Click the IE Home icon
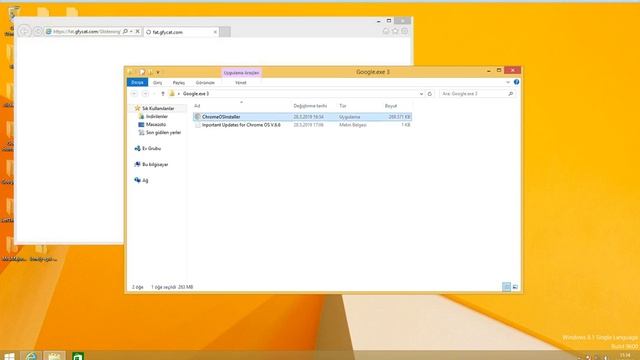 click(386, 31)
